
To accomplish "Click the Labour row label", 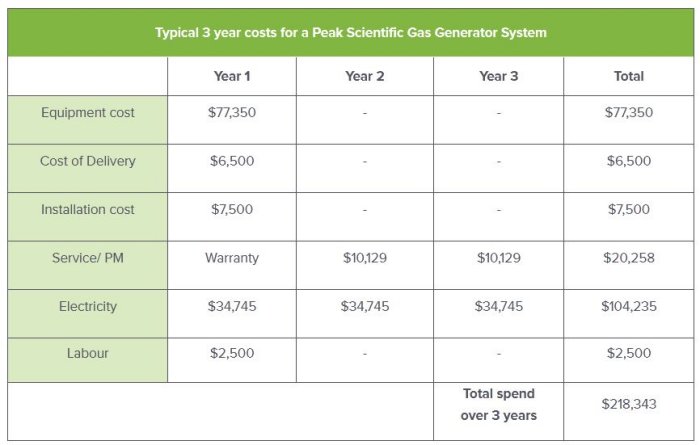I will coord(88,354).
